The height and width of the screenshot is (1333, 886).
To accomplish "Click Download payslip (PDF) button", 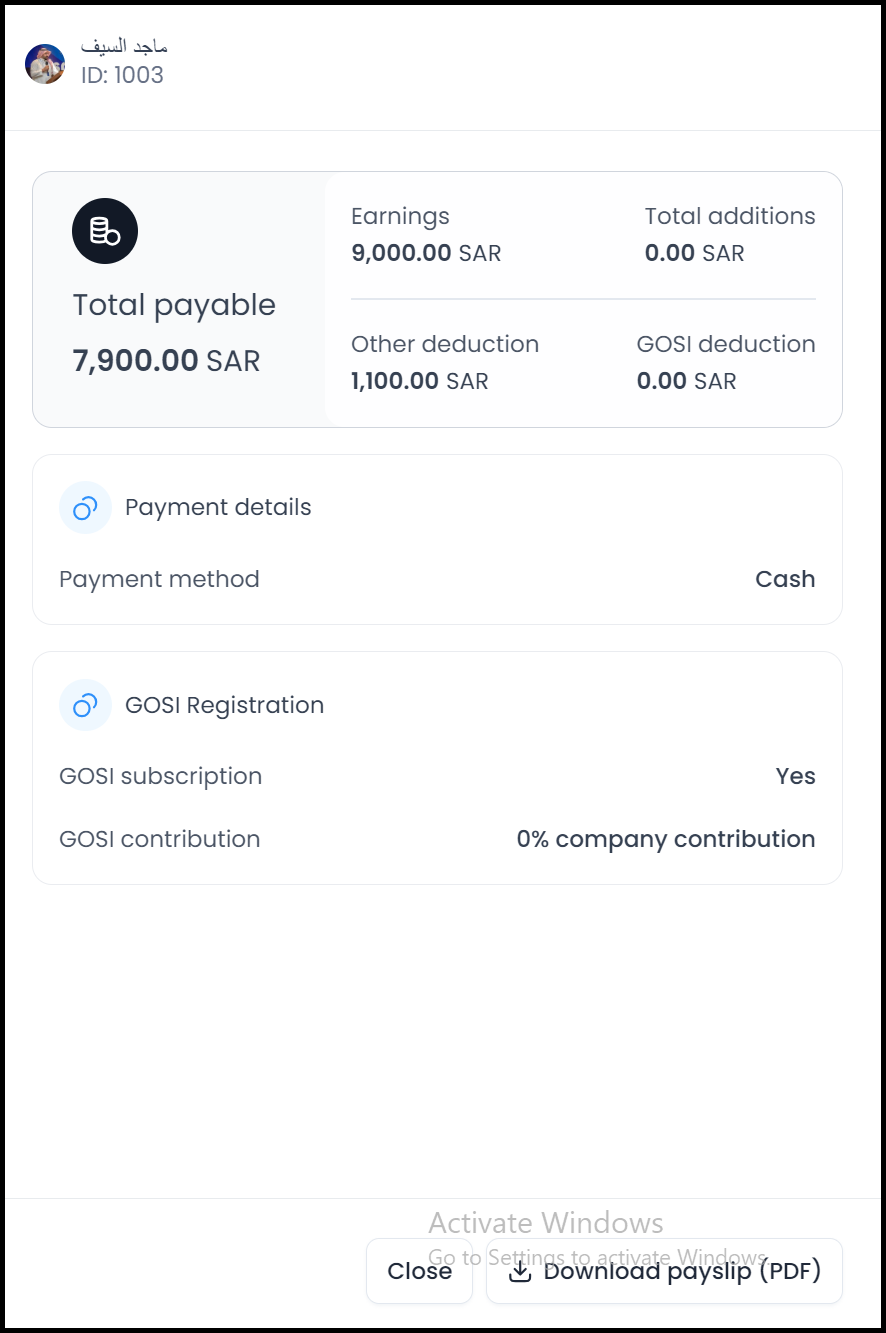I will (664, 1272).
